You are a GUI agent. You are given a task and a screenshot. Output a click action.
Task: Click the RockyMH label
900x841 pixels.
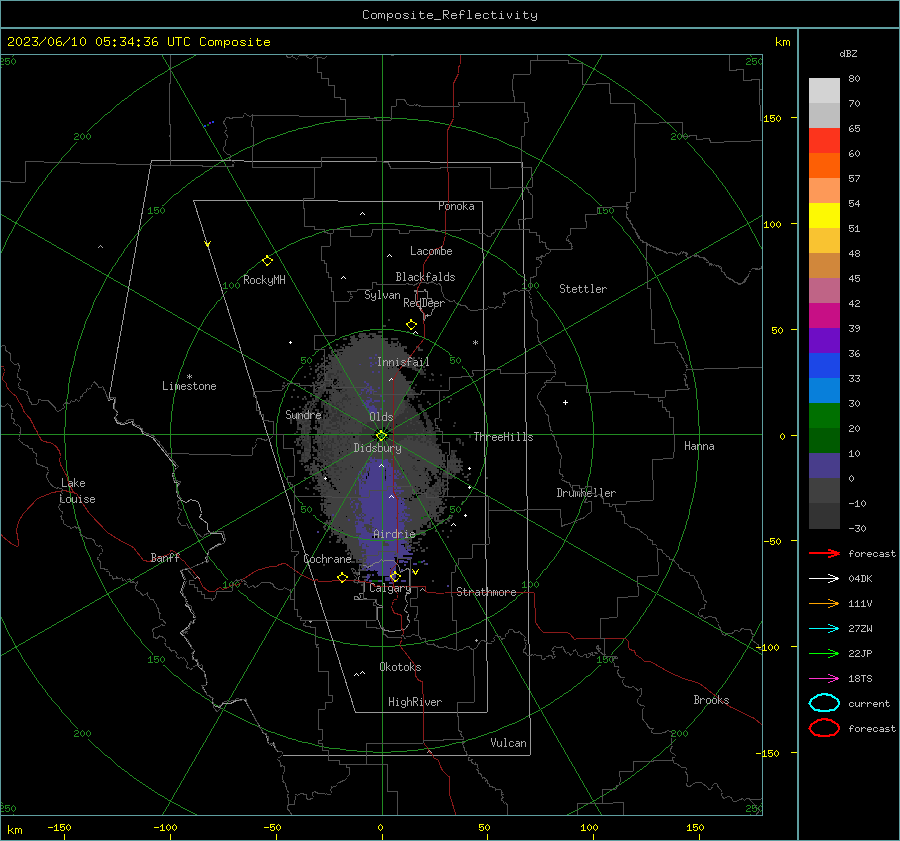(x=264, y=280)
